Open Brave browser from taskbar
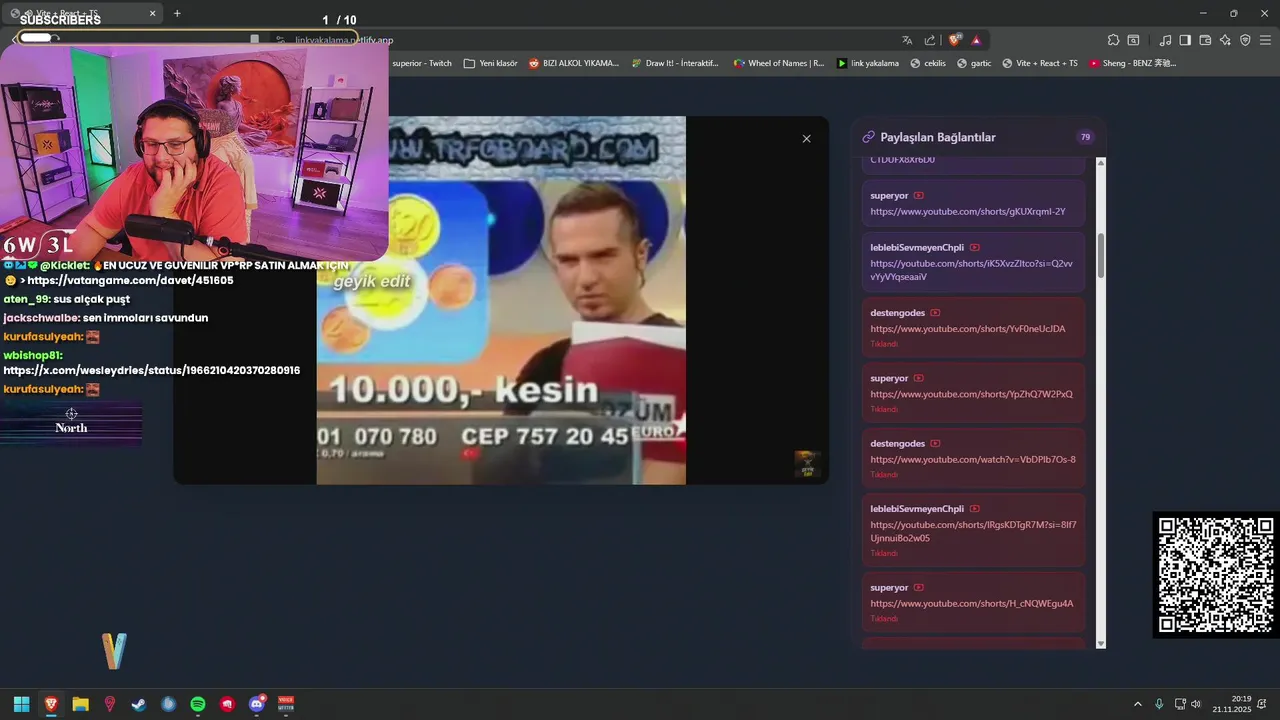 click(51, 704)
